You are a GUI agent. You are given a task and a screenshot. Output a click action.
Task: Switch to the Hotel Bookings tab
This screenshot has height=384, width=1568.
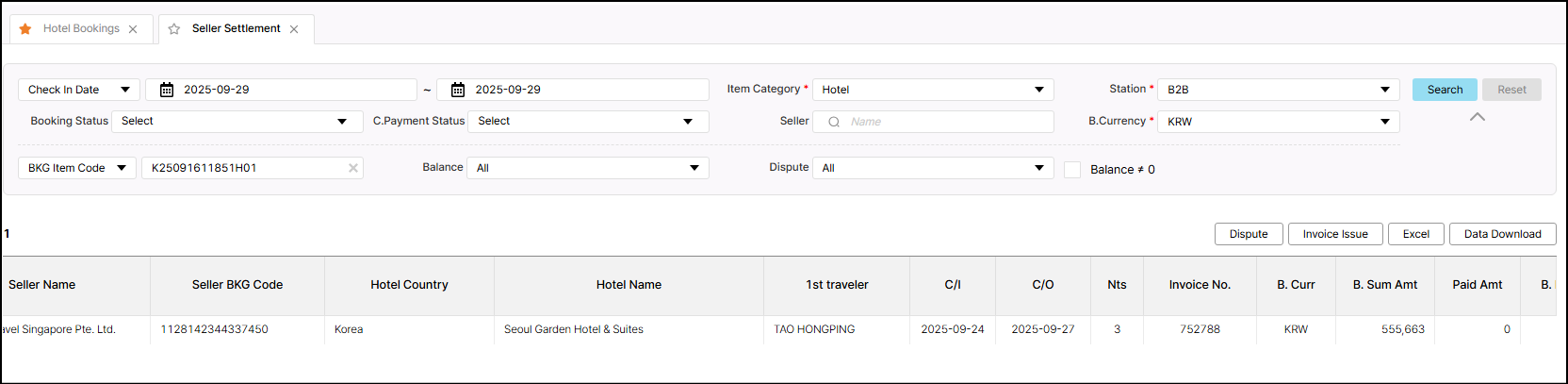point(81,29)
